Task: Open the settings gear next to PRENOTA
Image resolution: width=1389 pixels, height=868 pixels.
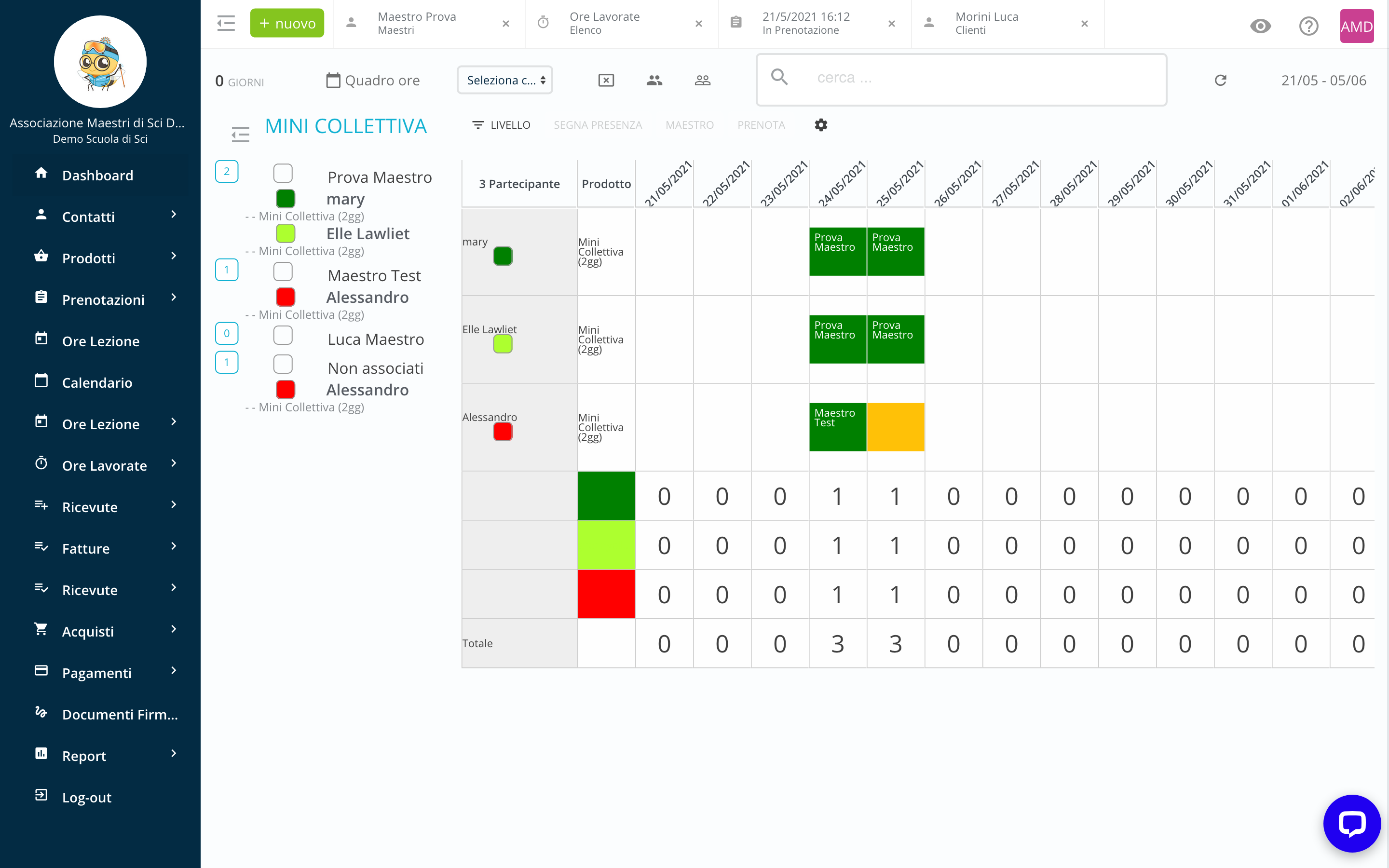Action: 821,125
